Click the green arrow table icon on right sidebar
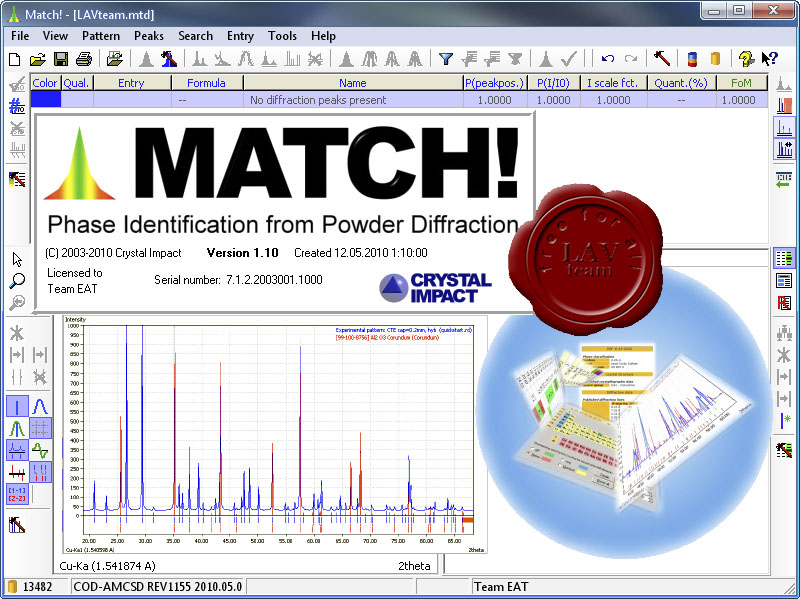The height and width of the screenshot is (599, 800). pyautogui.click(x=783, y=180)
